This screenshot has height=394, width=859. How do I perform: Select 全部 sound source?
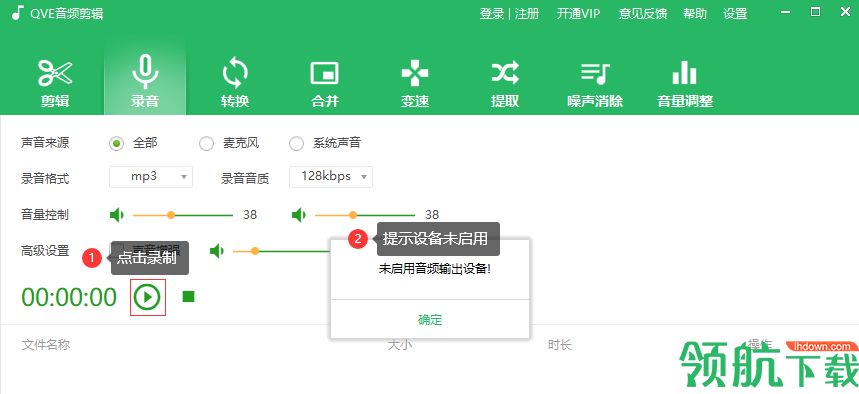[x=116, y=144]
